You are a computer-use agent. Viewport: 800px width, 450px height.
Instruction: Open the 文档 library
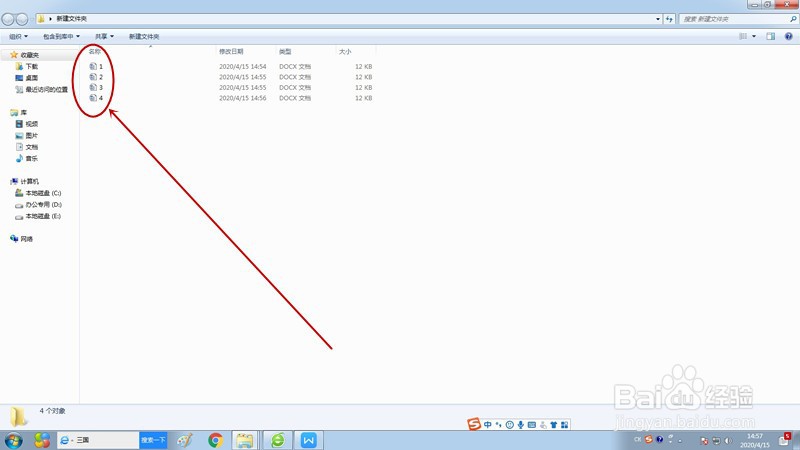(x=27, y=147)
